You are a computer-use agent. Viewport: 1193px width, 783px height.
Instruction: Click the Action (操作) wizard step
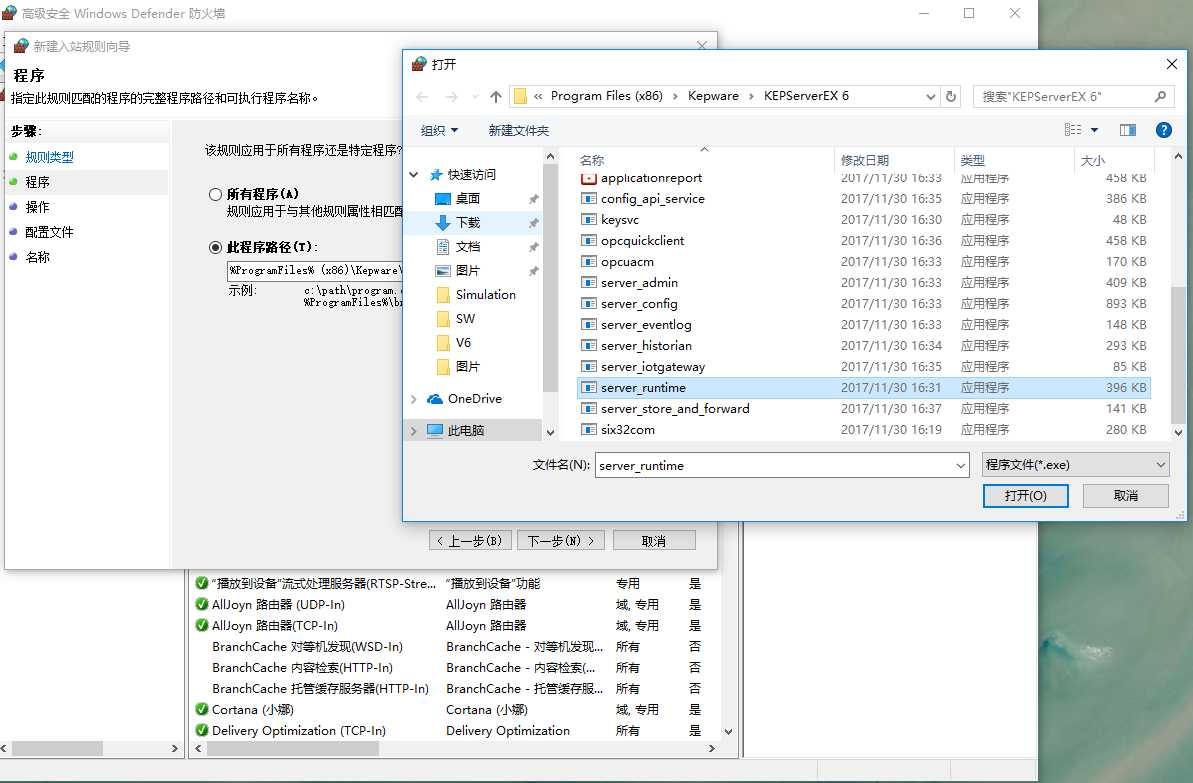[x=37, y=207]
